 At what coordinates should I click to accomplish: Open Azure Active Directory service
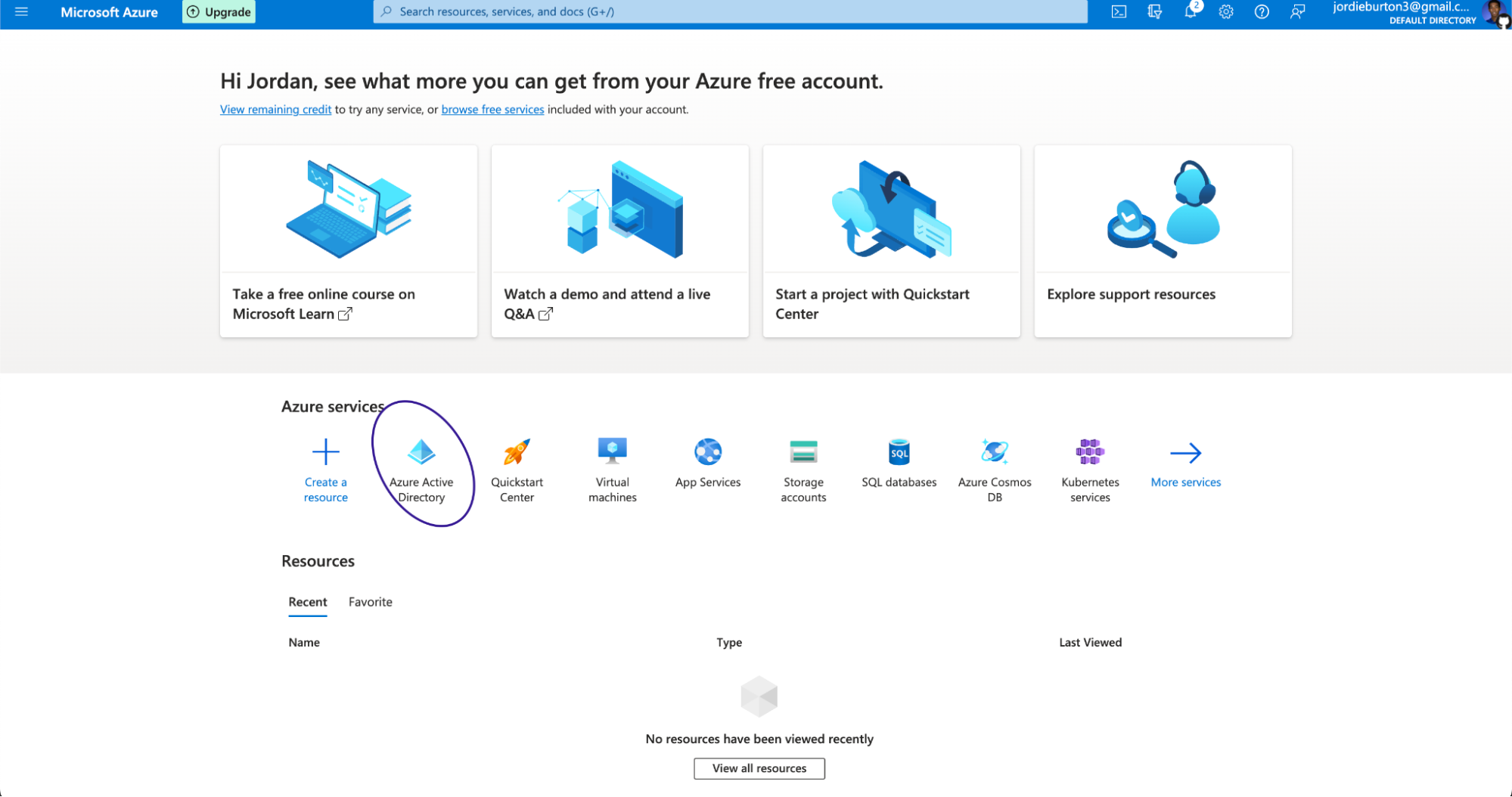(421, 470)
